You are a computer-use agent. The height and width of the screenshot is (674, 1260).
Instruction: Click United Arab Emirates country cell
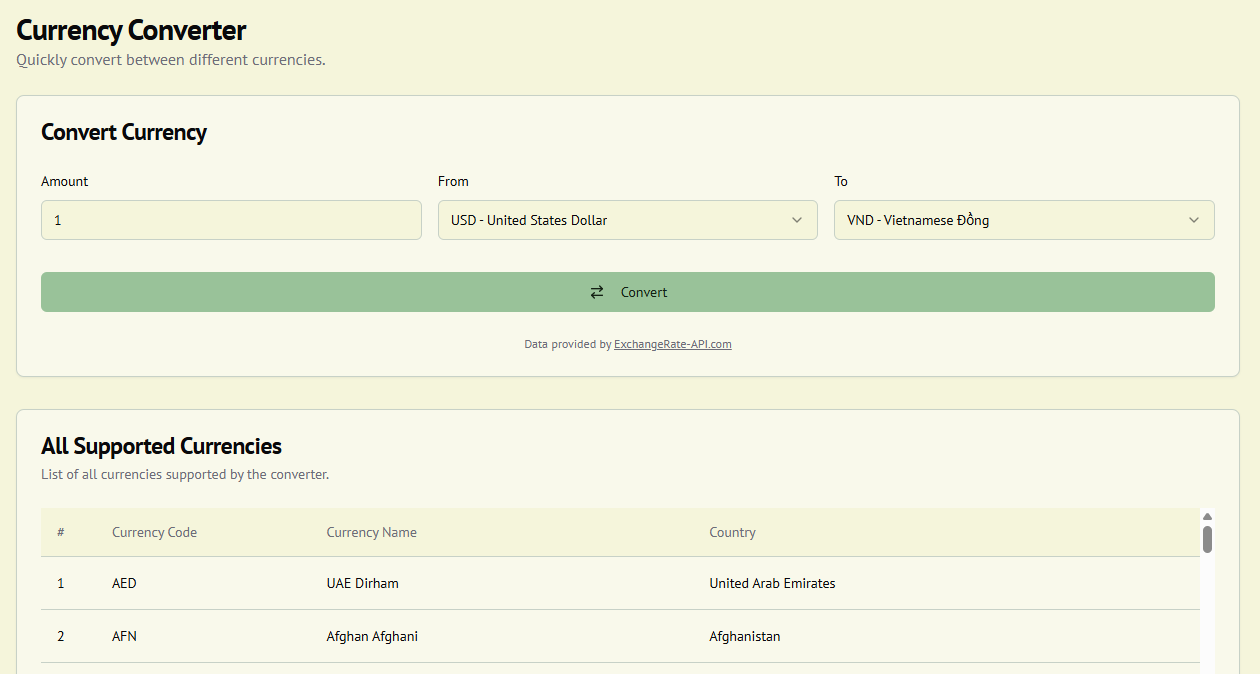(x=772, y=583)
